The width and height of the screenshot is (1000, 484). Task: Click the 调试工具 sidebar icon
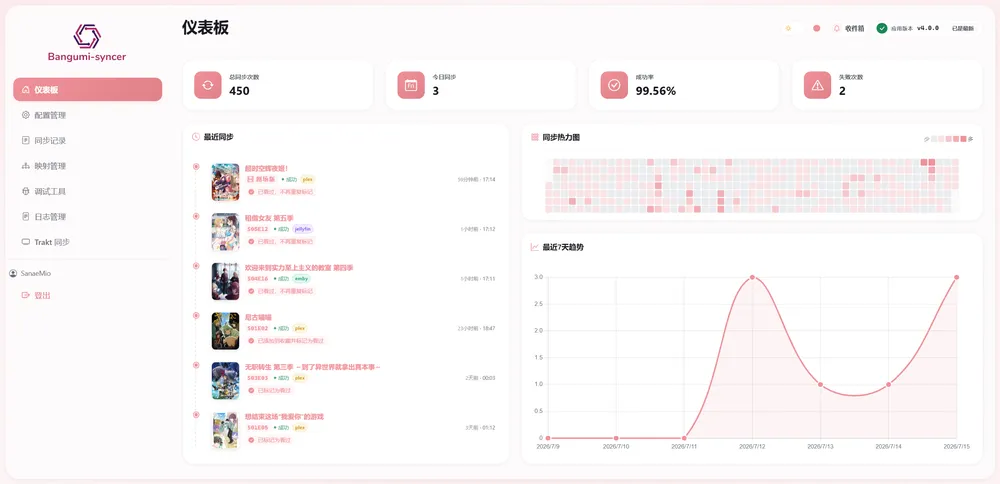pyautogui.click(x=26, y=191)
